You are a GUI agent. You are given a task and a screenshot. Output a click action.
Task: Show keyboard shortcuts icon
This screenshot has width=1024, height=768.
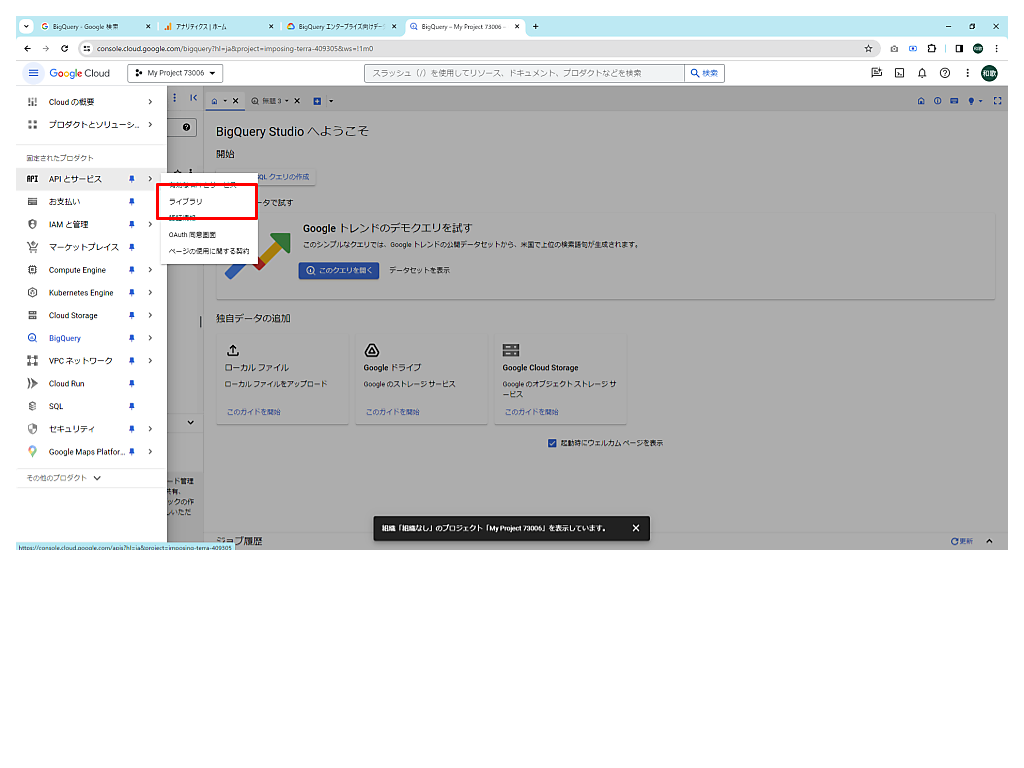[954, 101]
